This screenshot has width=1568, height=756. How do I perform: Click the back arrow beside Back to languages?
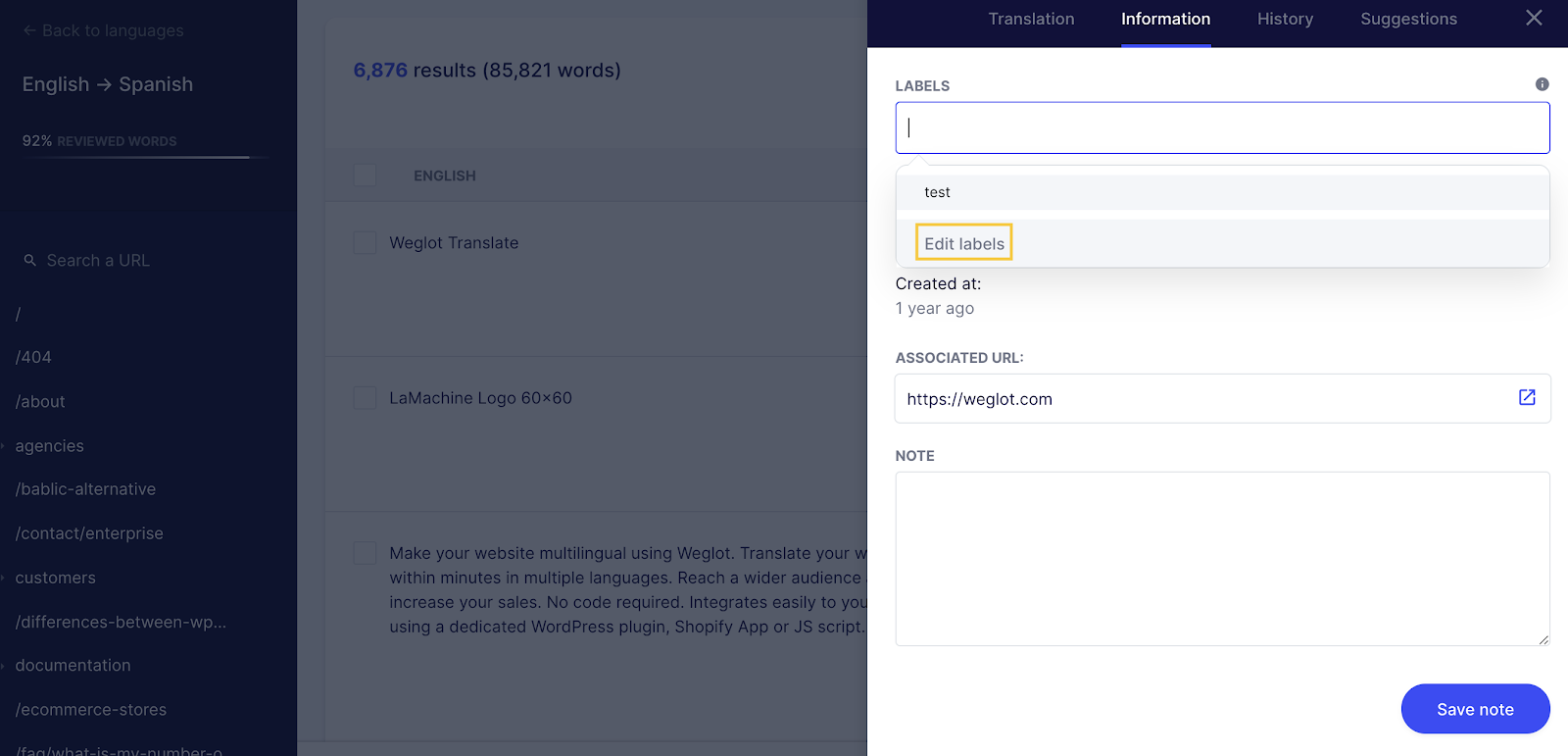29,30
